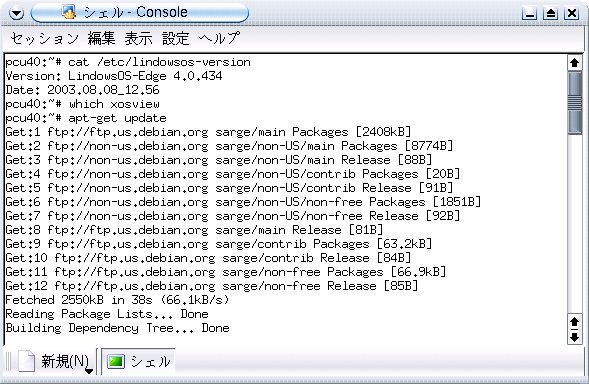Click the 'Get:10' sarge/contrib Release line
589x384 pixels.
[208, 258]
